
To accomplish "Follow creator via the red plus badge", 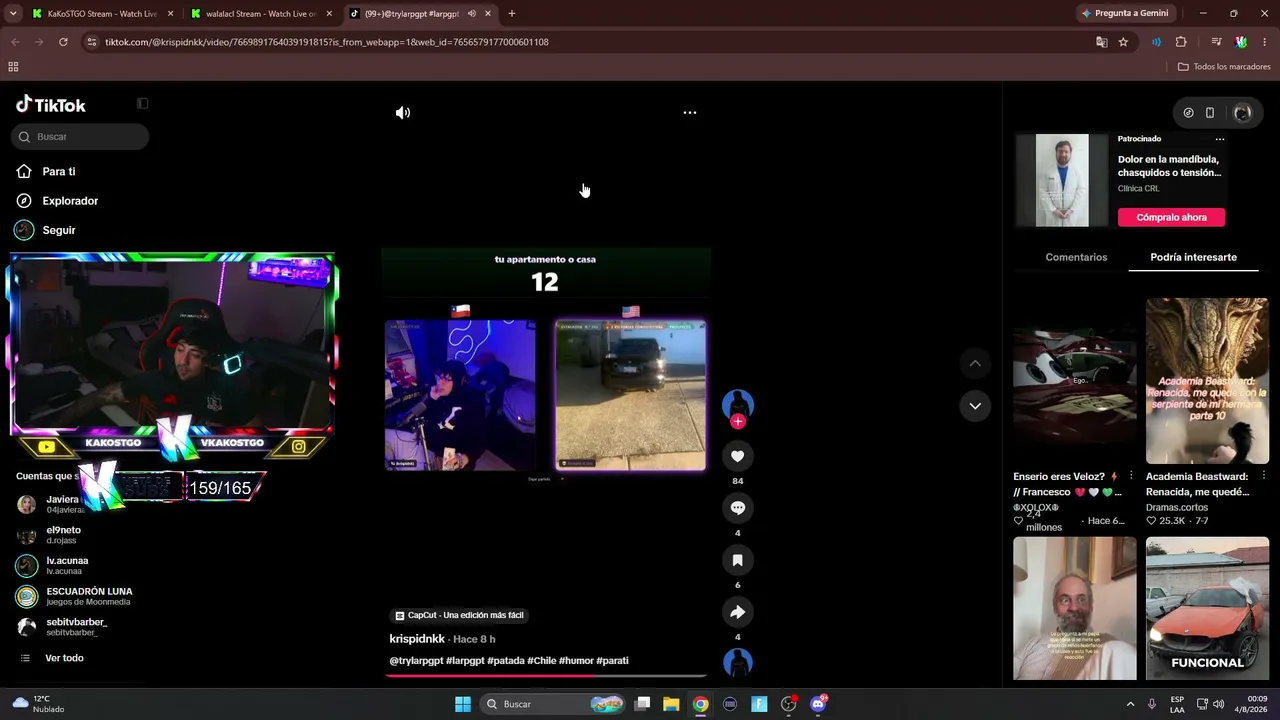I will (x=738, y=421).
